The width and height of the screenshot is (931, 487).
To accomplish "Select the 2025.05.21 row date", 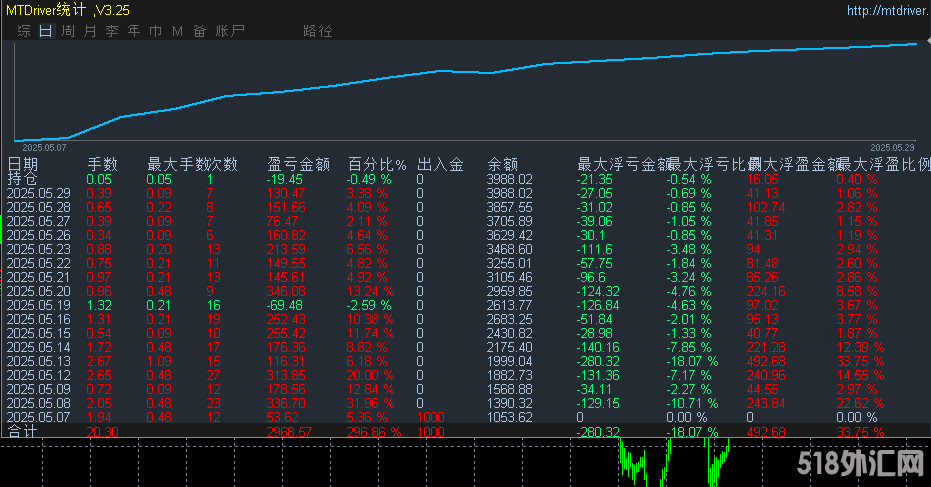I will coord(39,277).
